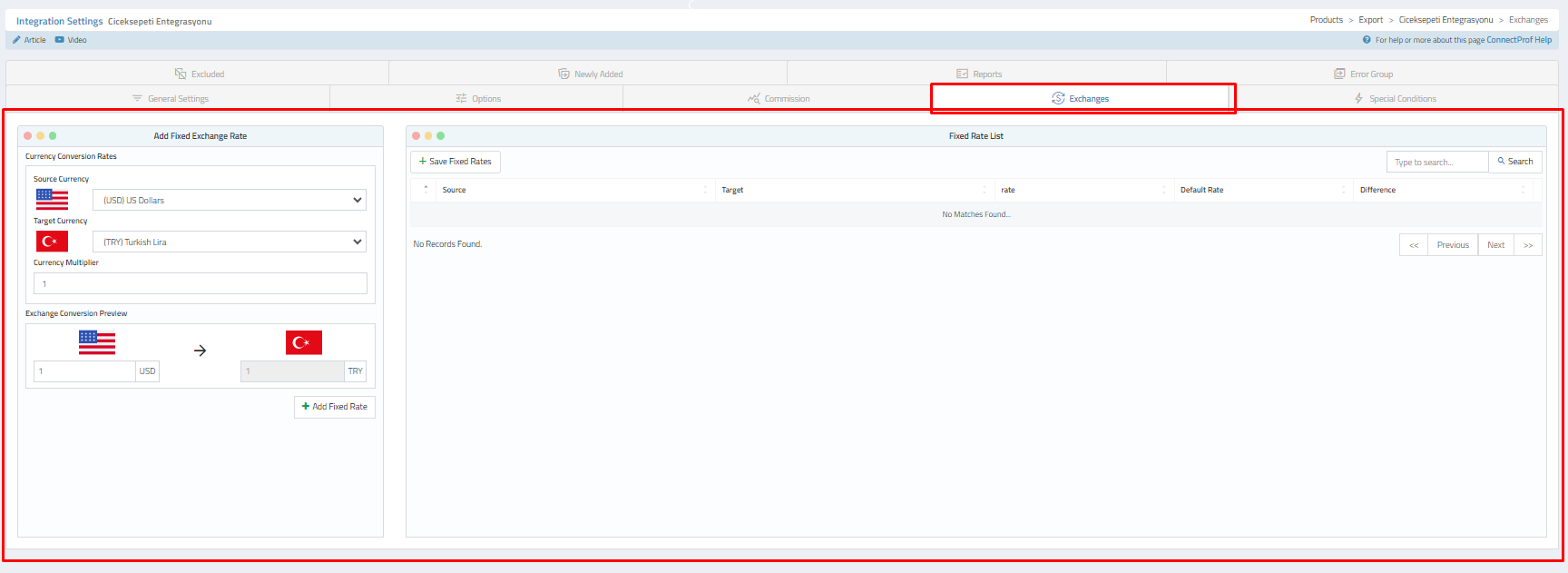Open the ConnectProf Help link
This screenshot has width=1568, height=573.
click(1519, 40)
